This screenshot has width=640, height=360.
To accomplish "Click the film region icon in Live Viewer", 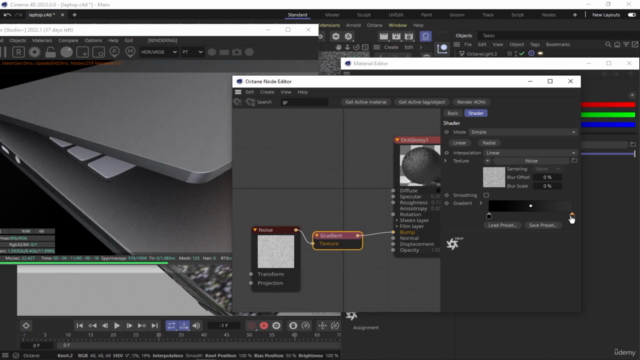I will [98, 52].
